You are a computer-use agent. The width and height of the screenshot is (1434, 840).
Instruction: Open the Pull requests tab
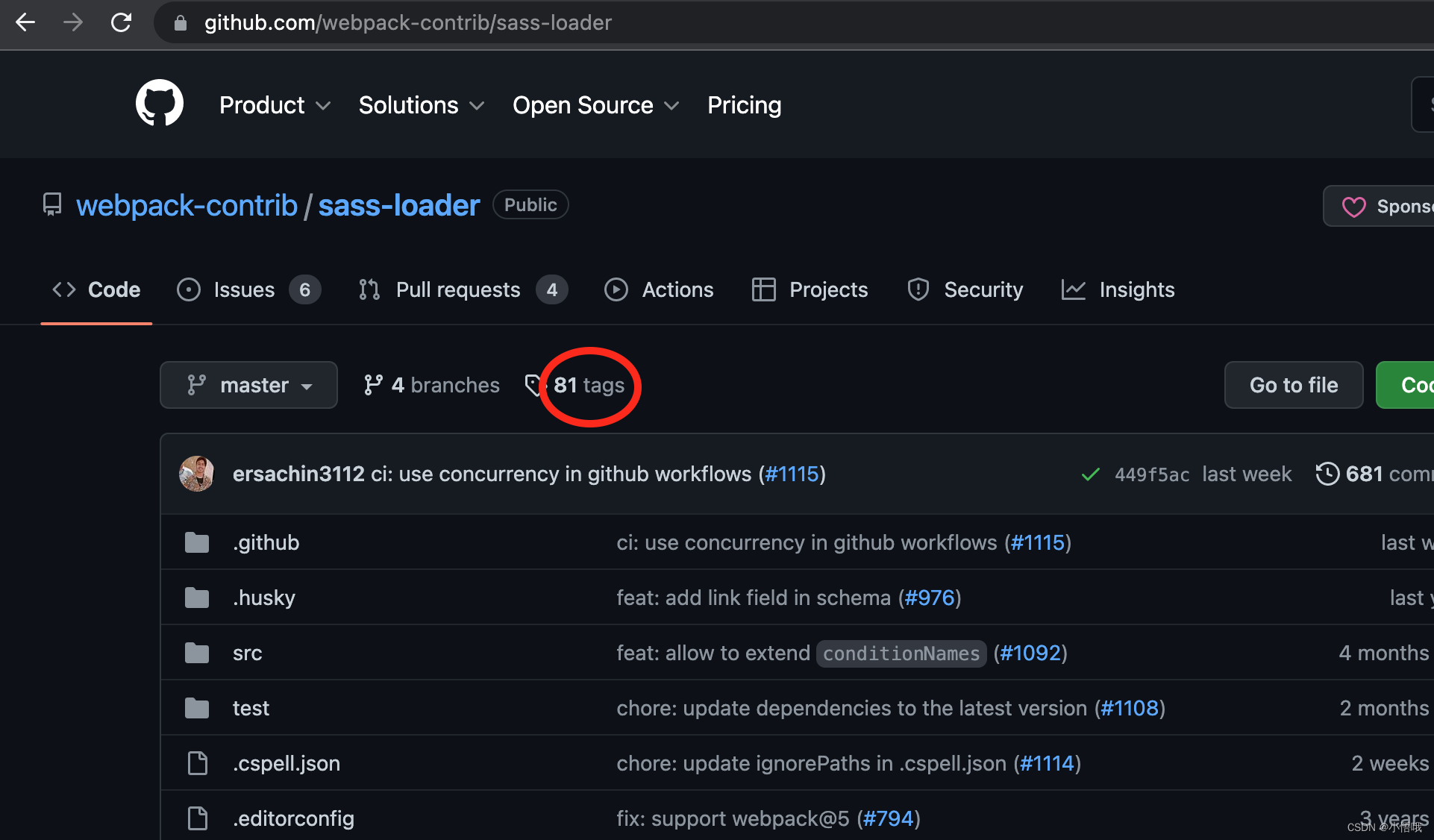(463, 289)
